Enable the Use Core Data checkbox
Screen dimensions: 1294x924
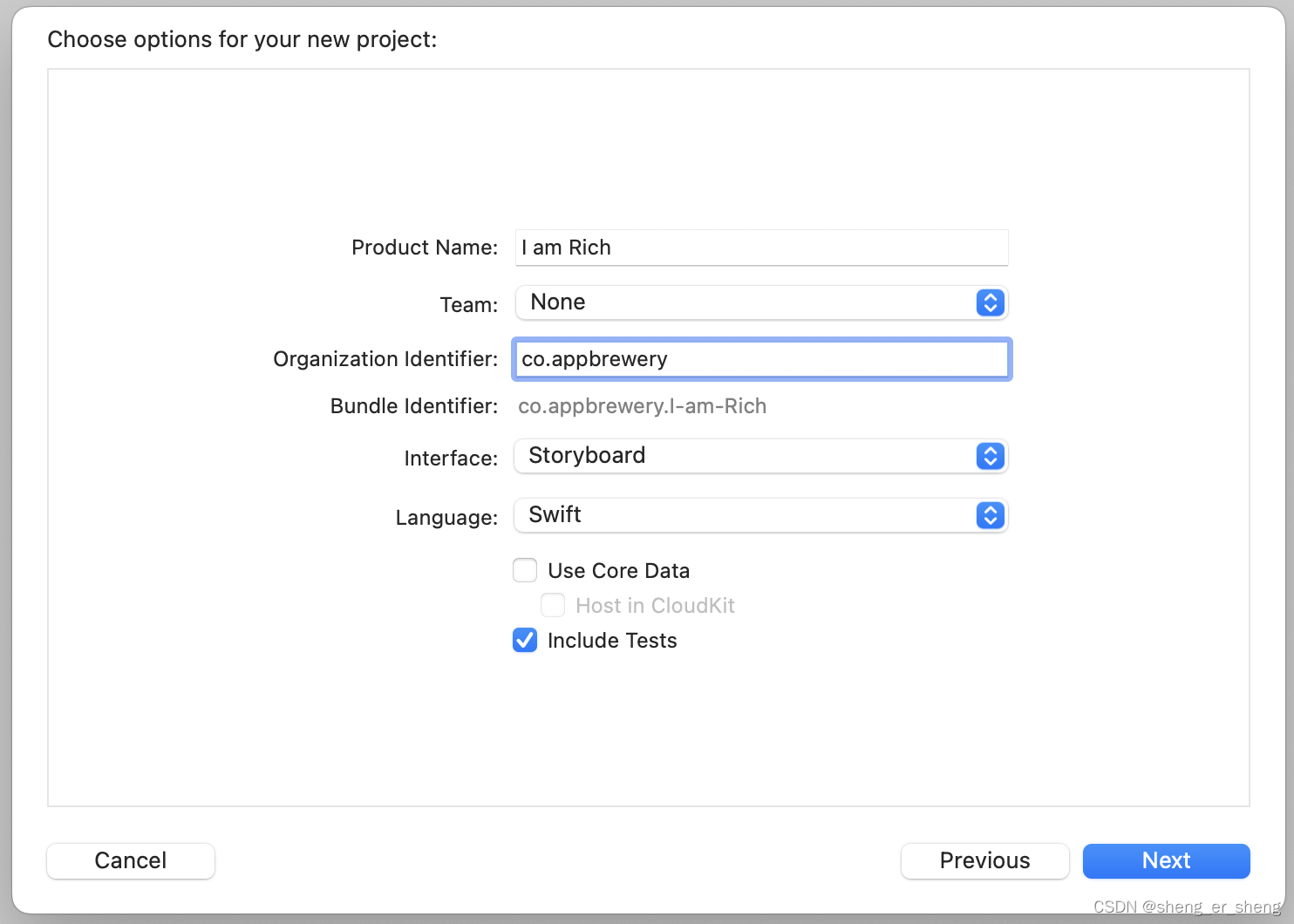[x=525, y=570]
